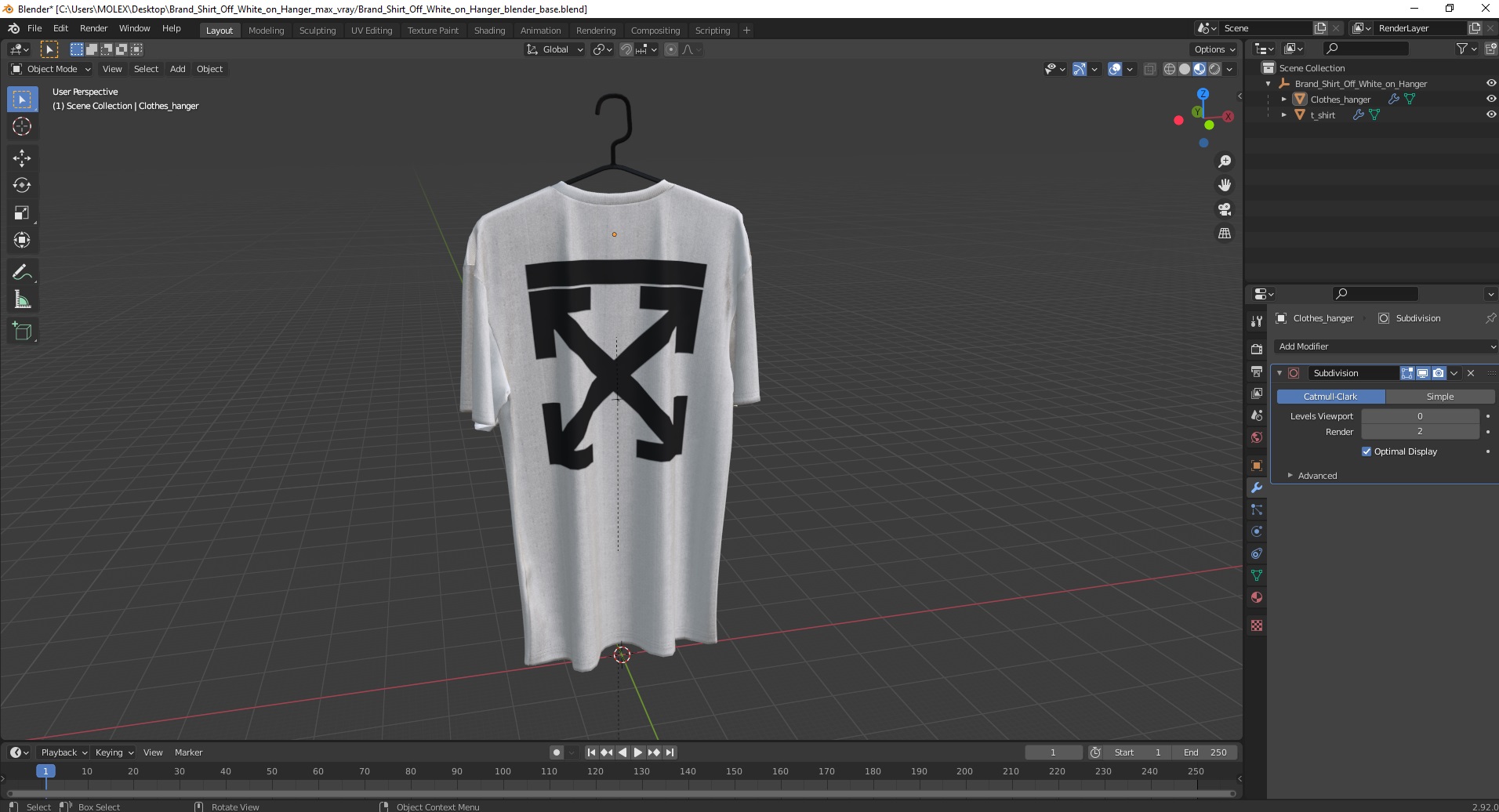Viewport: 1499px width, 812px height.
Task: Click the Zoom view magnifier icon
Action: (1224, 161)
